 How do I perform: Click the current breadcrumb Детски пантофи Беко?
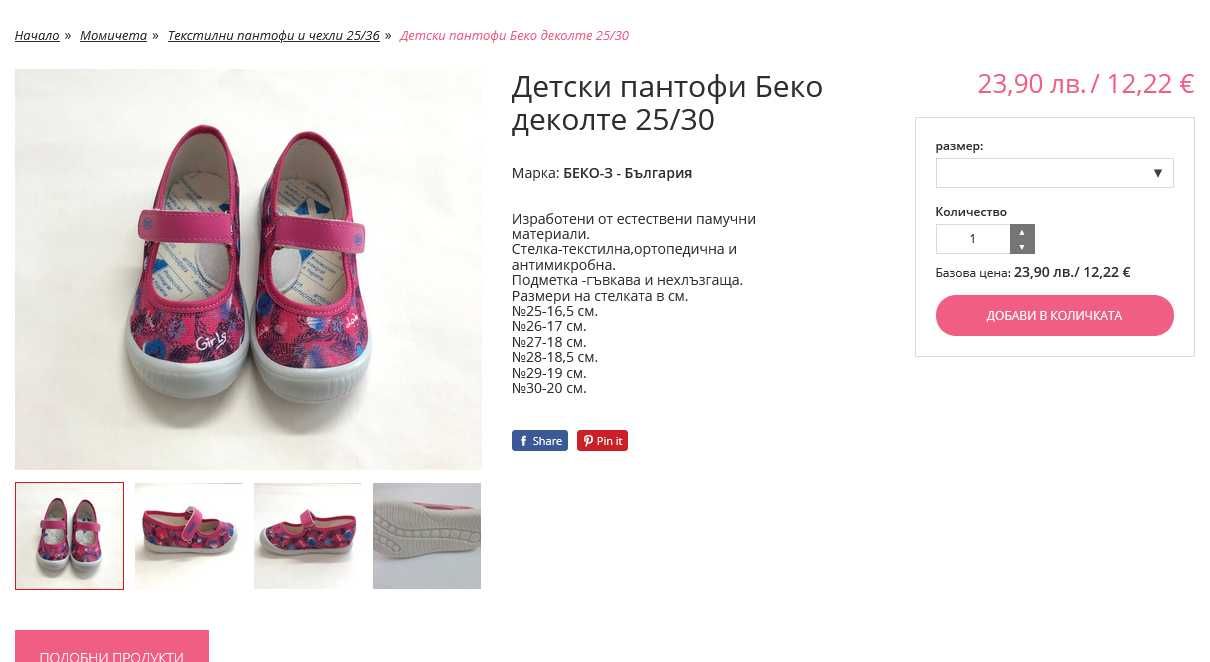click(x=514, y=36)
